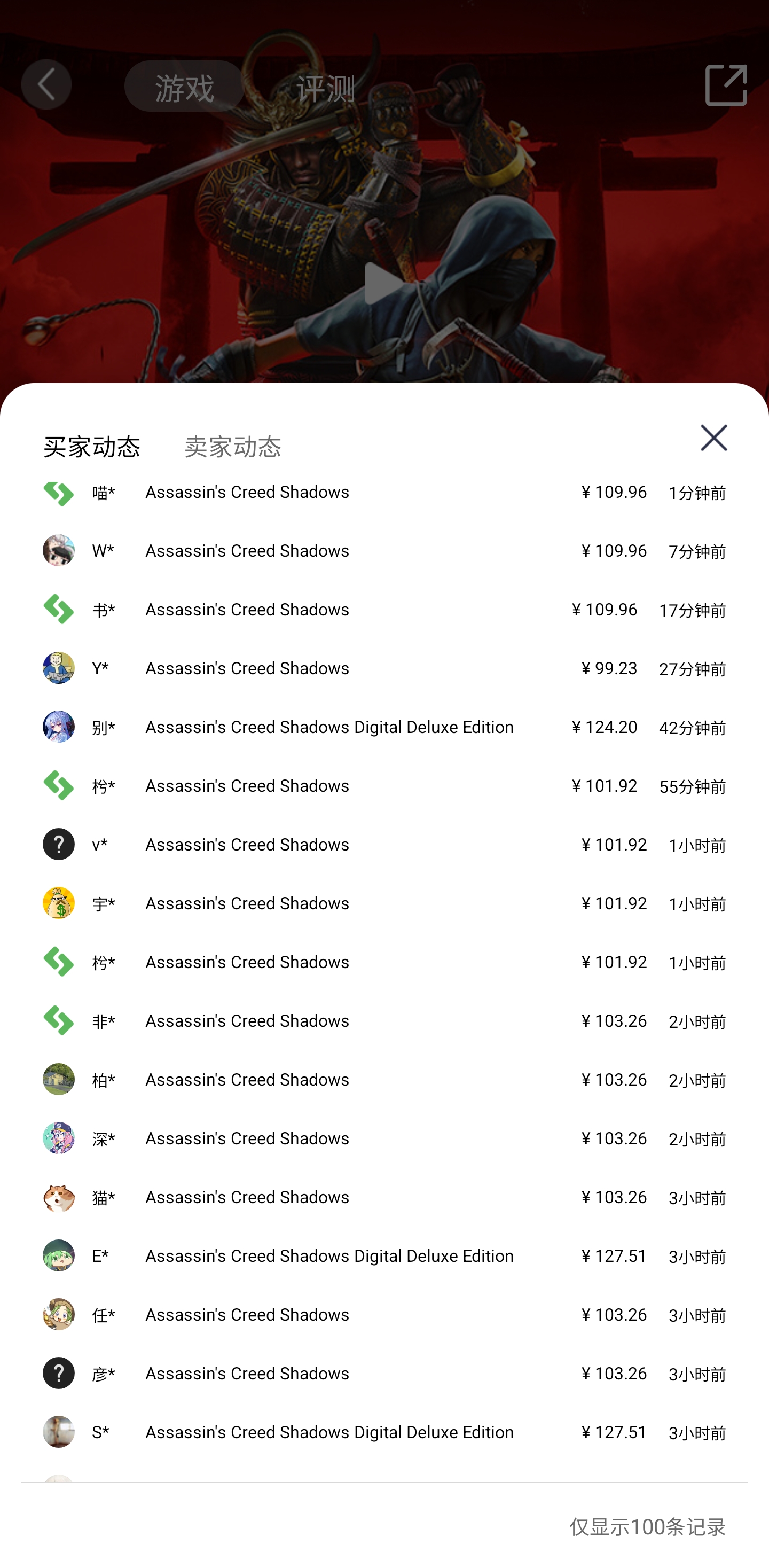
Task: Click the buyer name W*
Action: pyautogui.click(x=103, y=551)
